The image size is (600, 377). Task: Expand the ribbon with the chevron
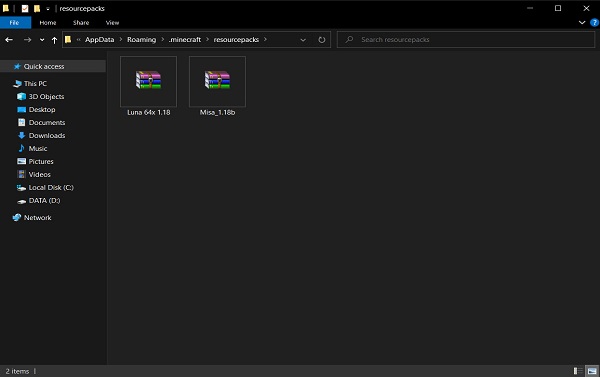[582, 23]
